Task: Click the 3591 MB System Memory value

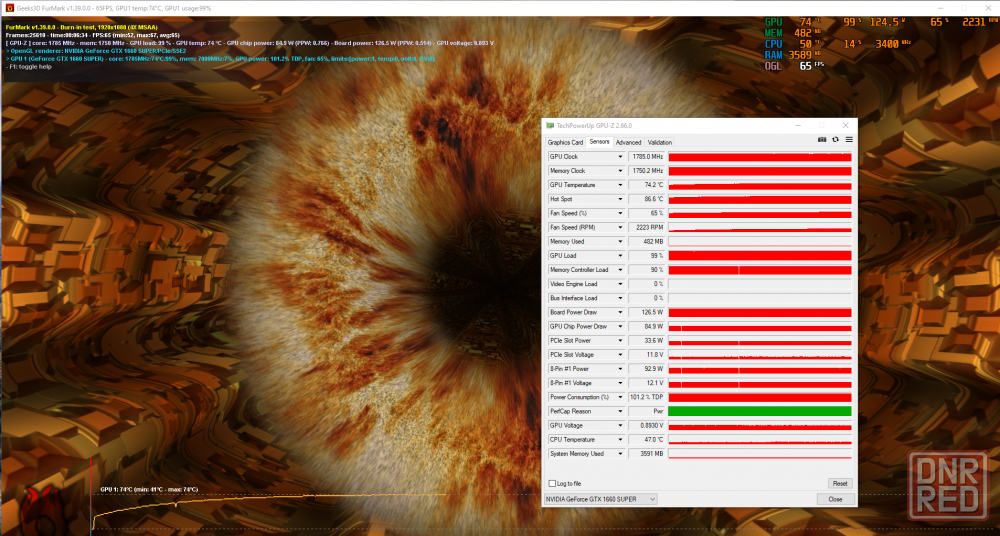Action: tap(647, 454)
